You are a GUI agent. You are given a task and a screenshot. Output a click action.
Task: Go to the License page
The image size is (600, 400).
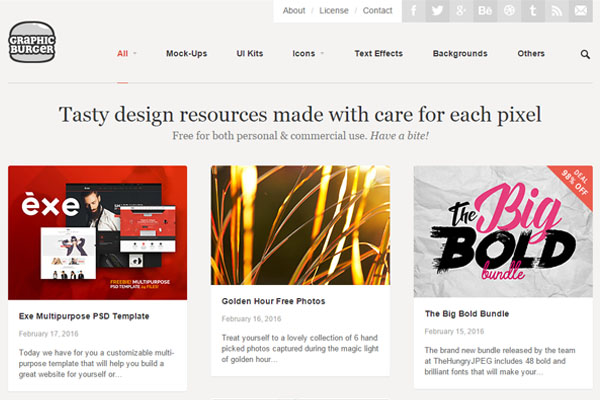(x=334, y=11)
